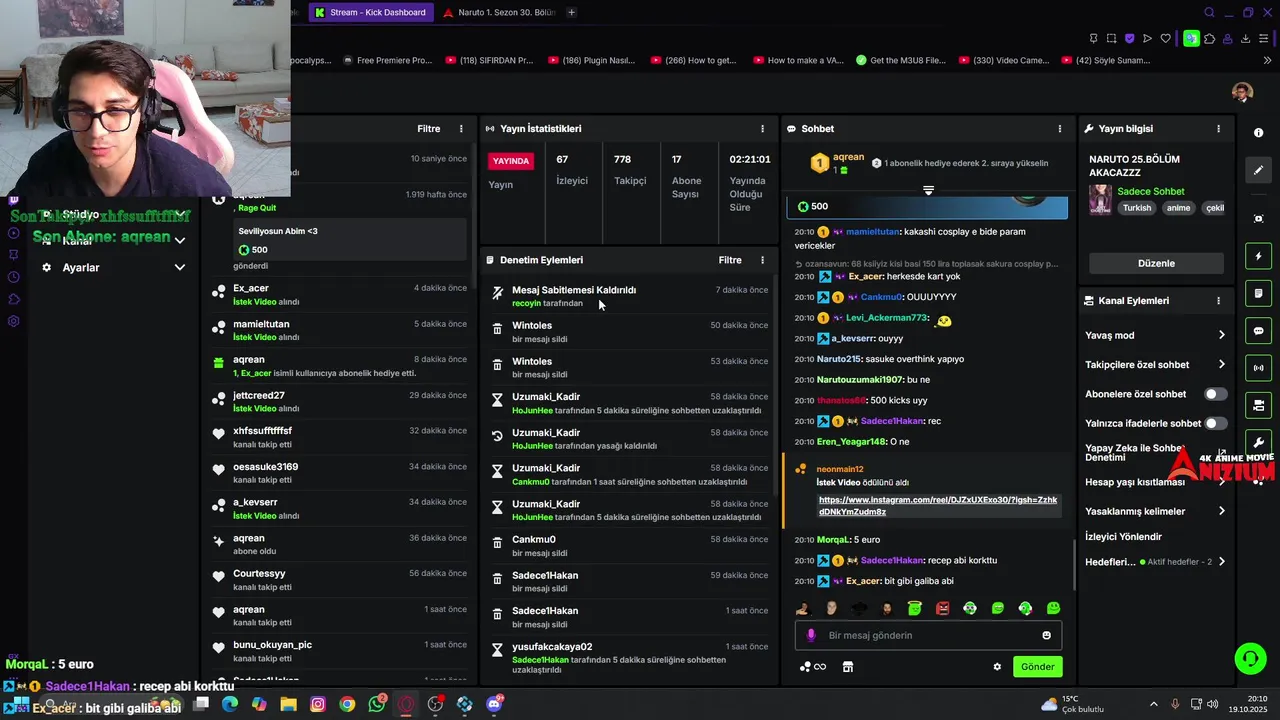Click yusufakcakaya02 timeout entry
1280x720 pixels.
pos(629,657)
